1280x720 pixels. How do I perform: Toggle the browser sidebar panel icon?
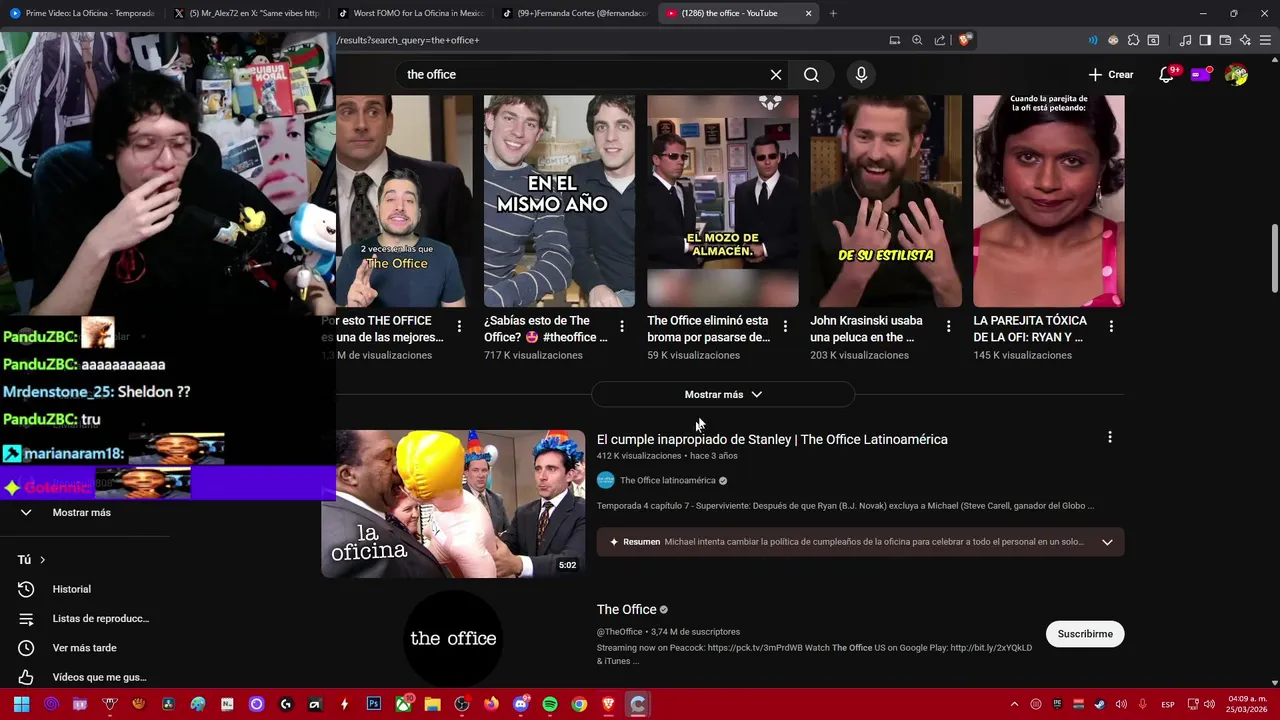(1205, 40)
